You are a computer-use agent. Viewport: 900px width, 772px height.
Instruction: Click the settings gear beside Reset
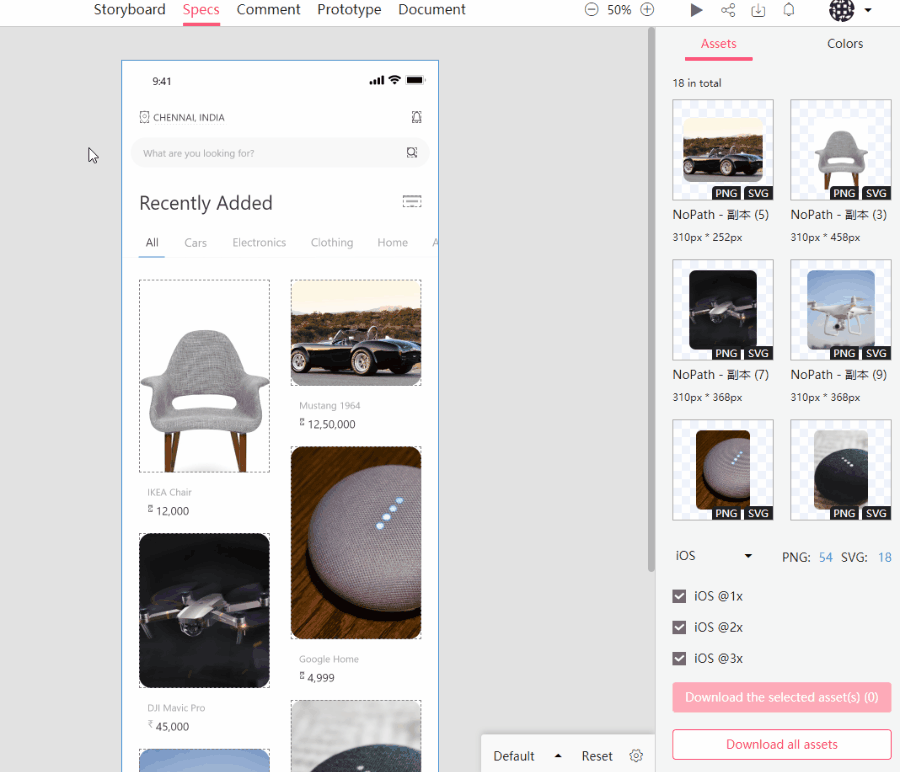coord(636,755)
